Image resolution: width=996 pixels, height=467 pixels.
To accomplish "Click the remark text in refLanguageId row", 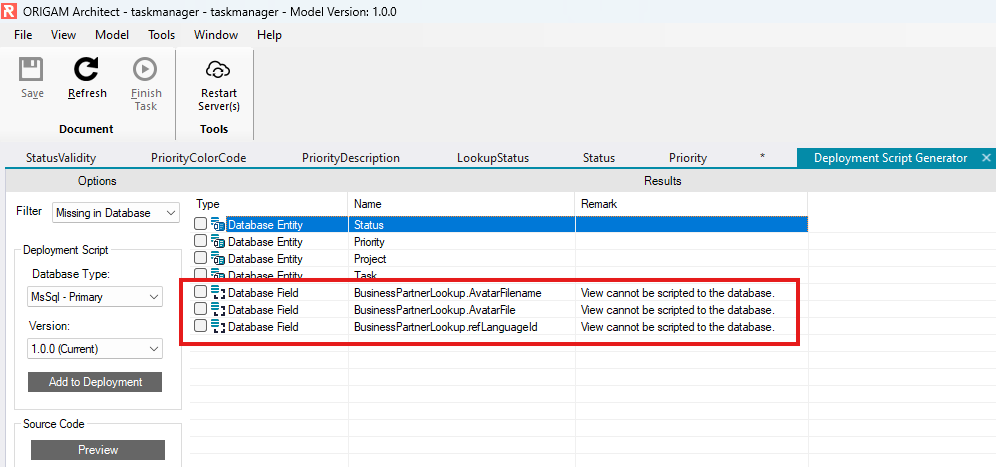I will [x=678, y=327].
